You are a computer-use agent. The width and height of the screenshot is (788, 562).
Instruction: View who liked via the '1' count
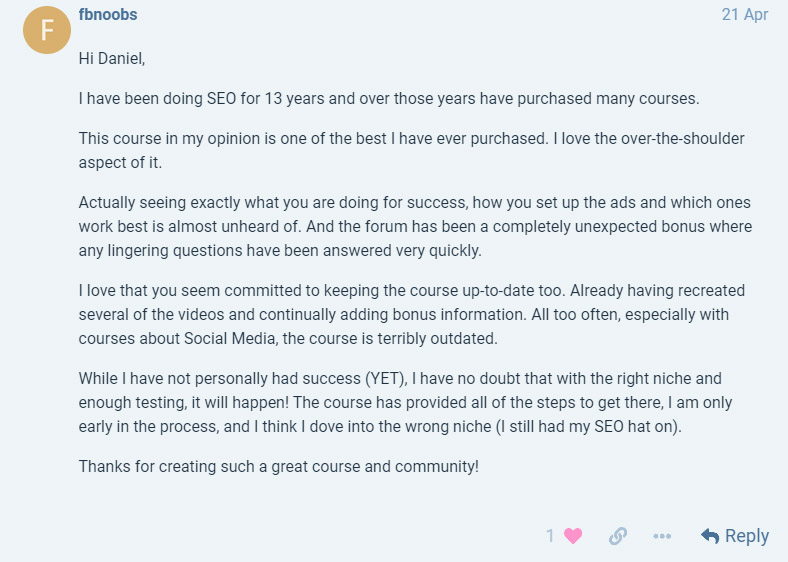(550, 536)
